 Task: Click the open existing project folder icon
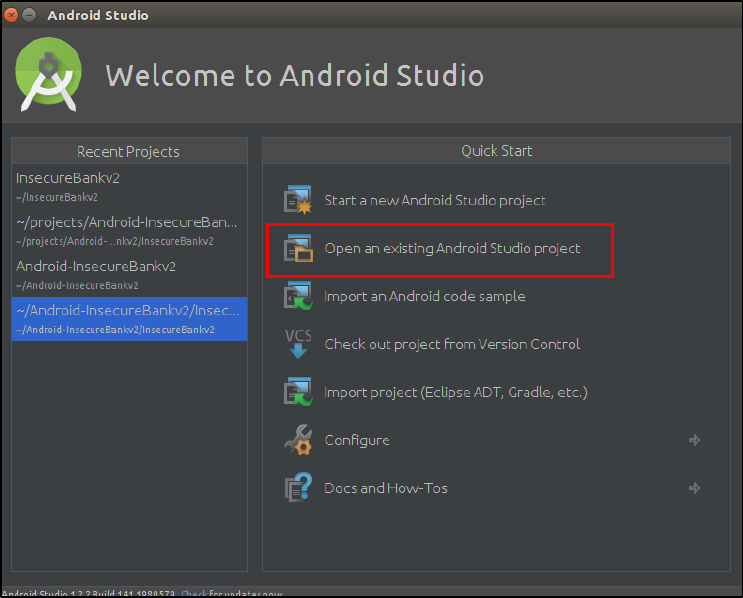[298, 248]
